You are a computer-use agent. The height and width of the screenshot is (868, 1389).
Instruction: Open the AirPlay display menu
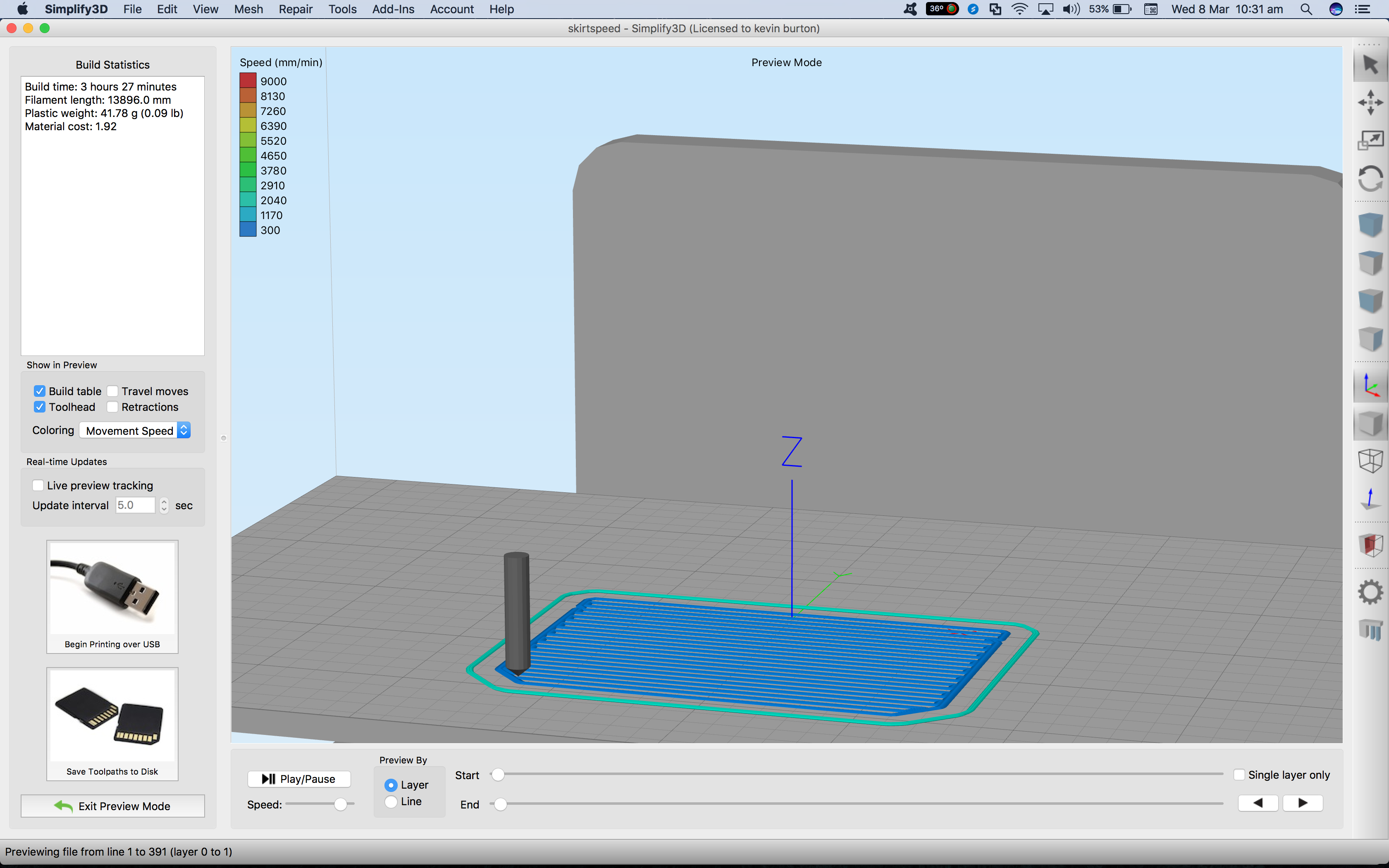(1046, 9)
